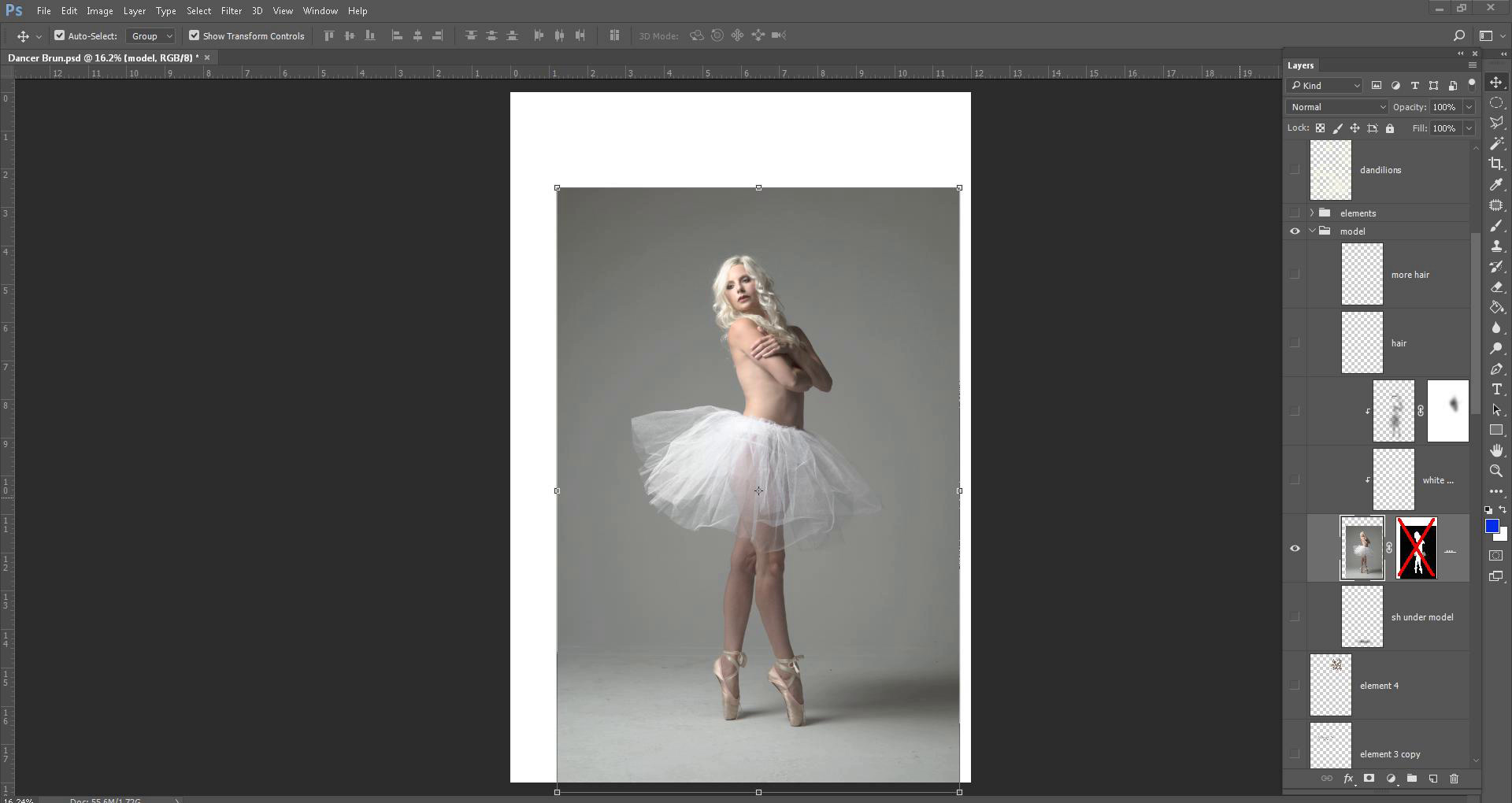
Task: Disable Show Transform Controls checkbox
Action: (x=194, y=35)
